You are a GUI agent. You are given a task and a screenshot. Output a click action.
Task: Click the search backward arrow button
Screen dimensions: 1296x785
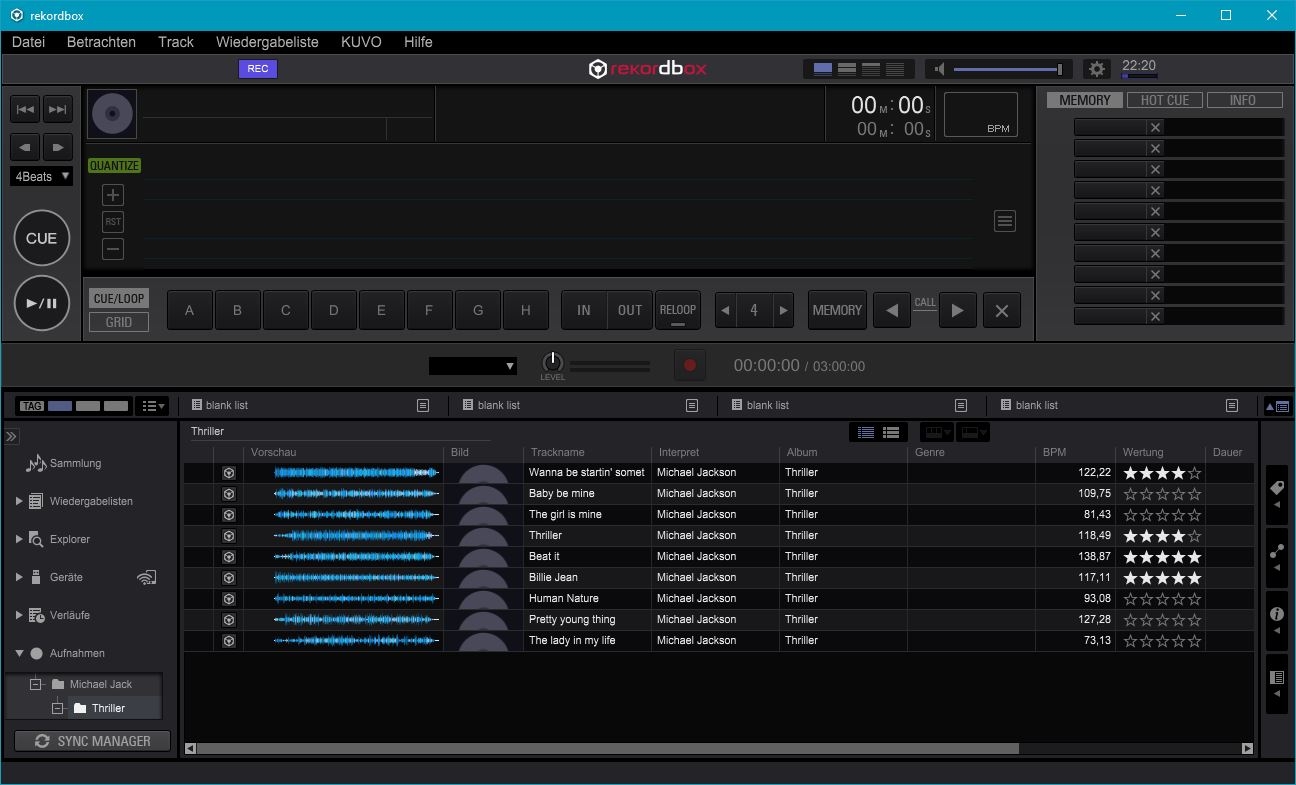[25, 147]
